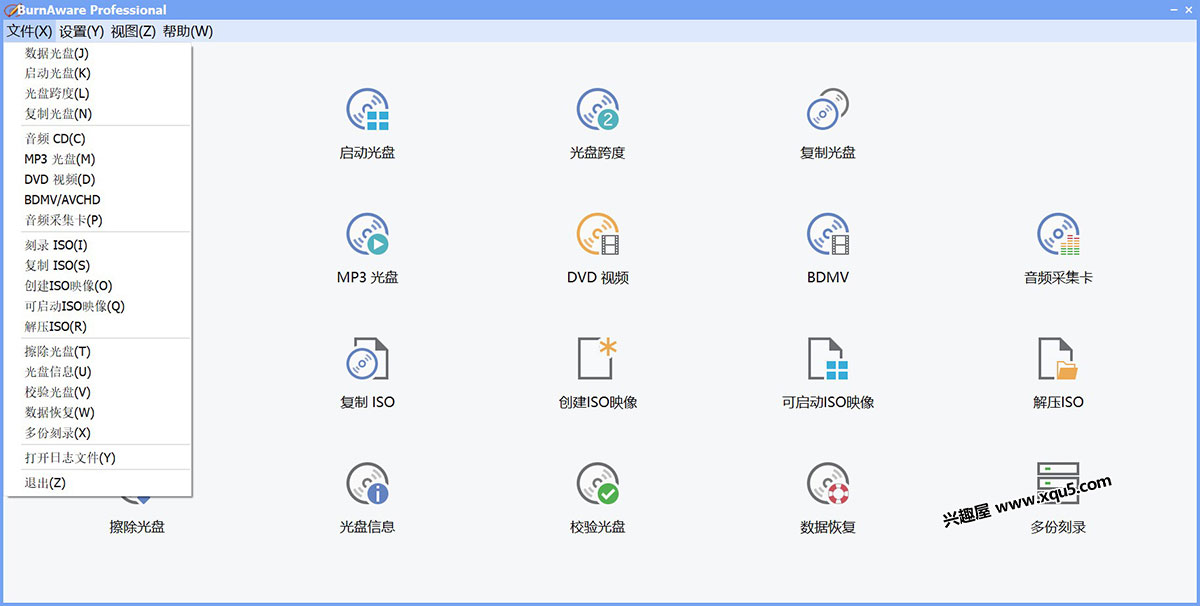Close the open 文件(X) menu in the menu bar
Viewport: 1200px width, 606px height.
[x=29, y=31]
